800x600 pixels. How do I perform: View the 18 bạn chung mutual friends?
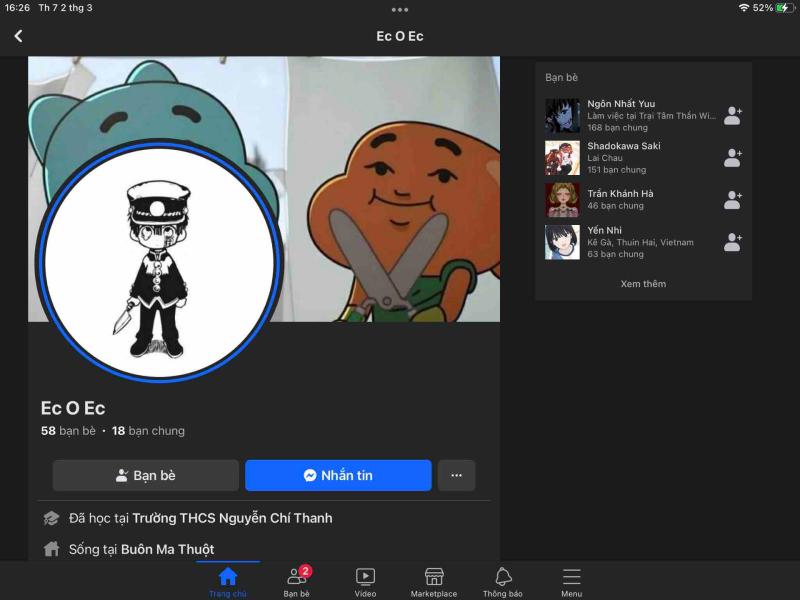pos(148,431)
